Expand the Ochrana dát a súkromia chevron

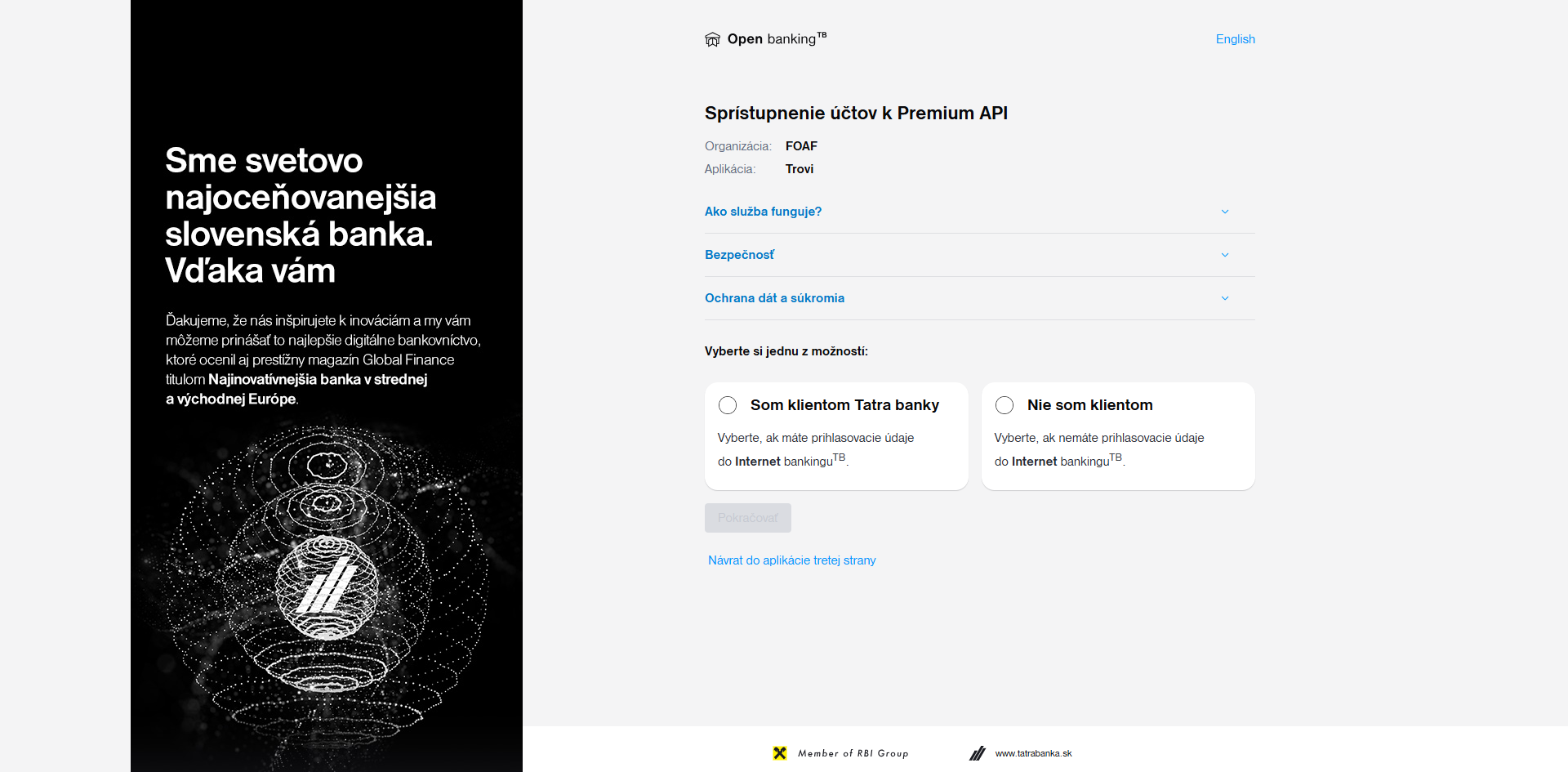(1225, 298)
